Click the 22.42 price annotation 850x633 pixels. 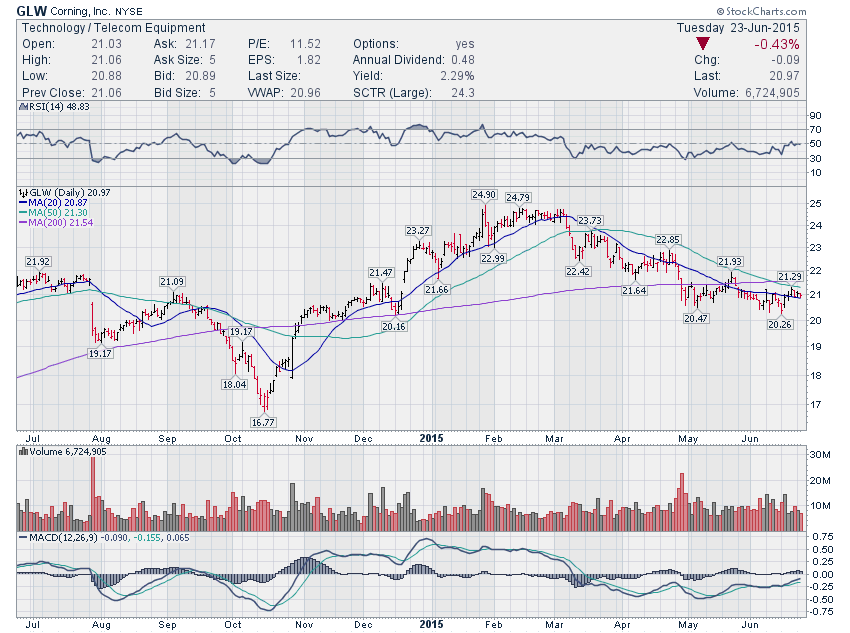[578, 271]
